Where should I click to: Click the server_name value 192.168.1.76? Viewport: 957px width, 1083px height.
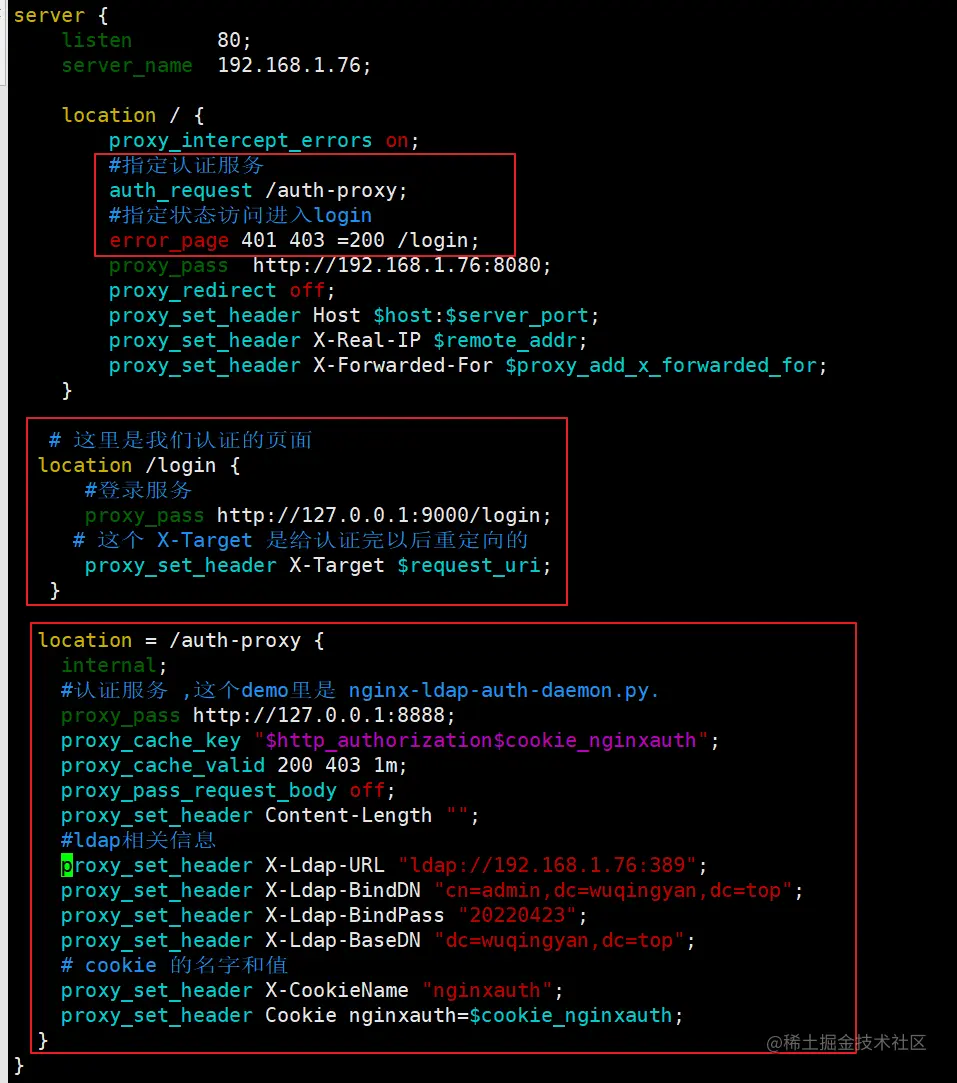[x=289, y=65]
